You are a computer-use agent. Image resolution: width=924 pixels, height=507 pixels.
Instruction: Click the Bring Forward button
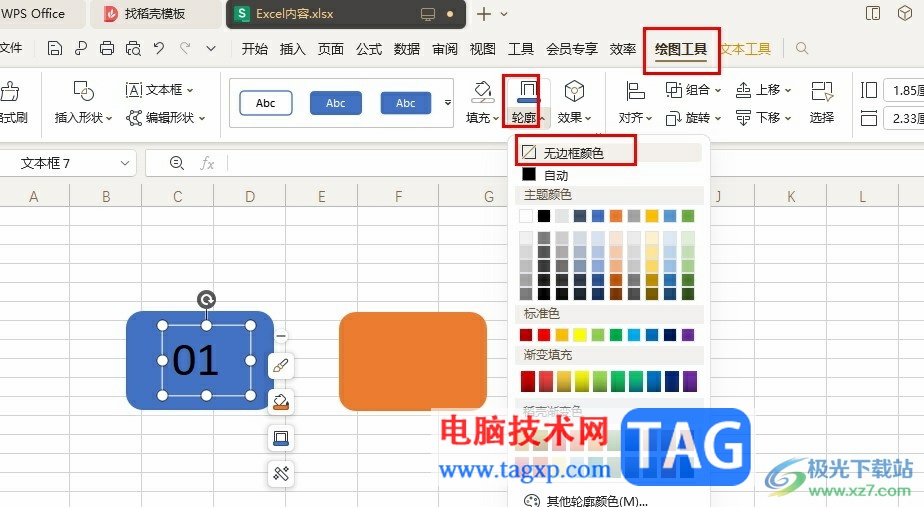pyautogui.click(x=764, y=90)
